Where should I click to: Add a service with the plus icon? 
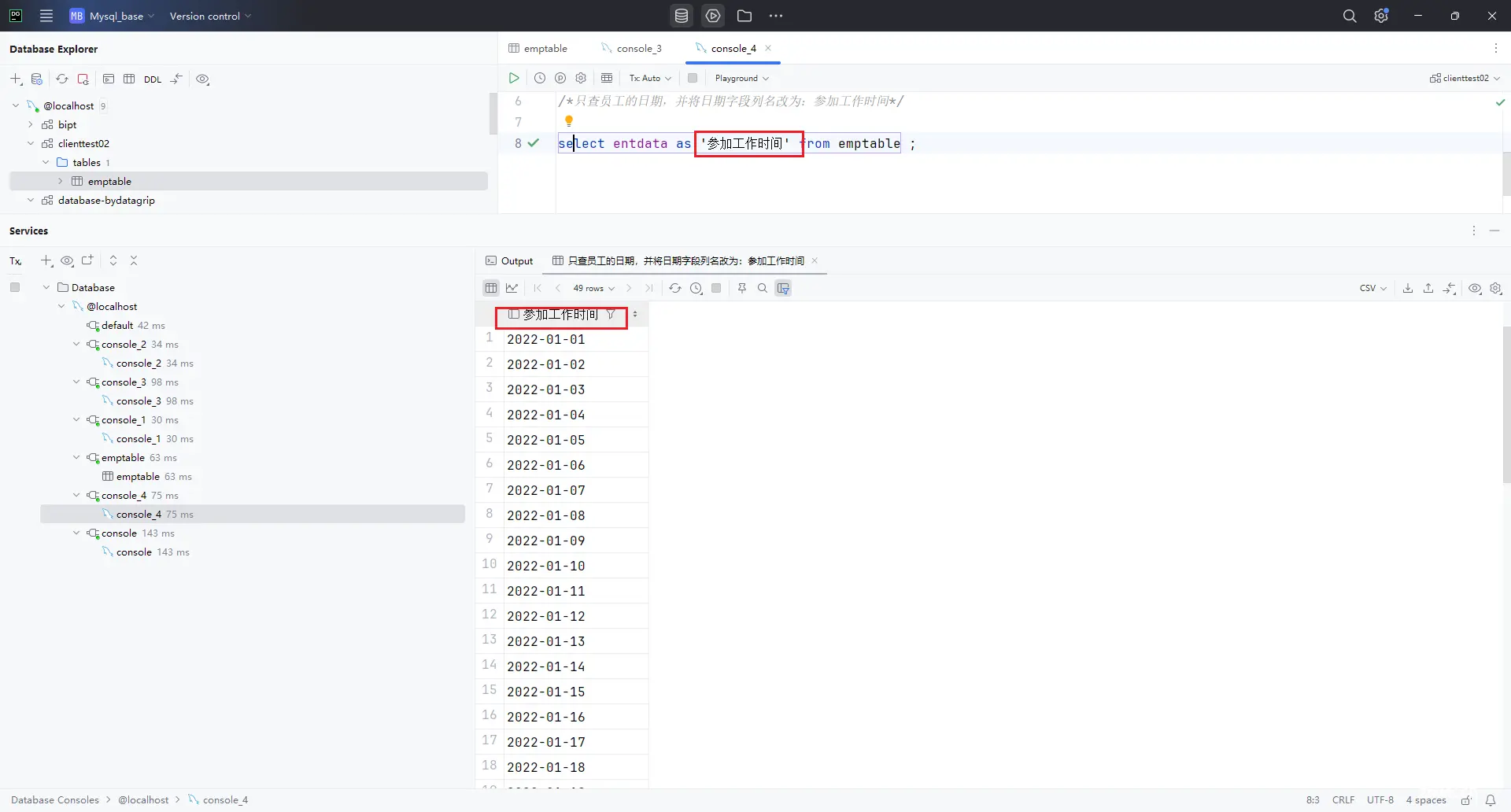pyautogui.click(x=46, y=260)
